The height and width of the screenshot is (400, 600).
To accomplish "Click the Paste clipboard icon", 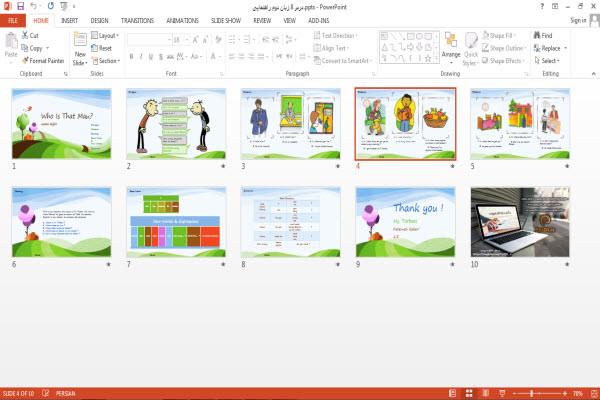I will pyautogui.click(x=11, y=40).
